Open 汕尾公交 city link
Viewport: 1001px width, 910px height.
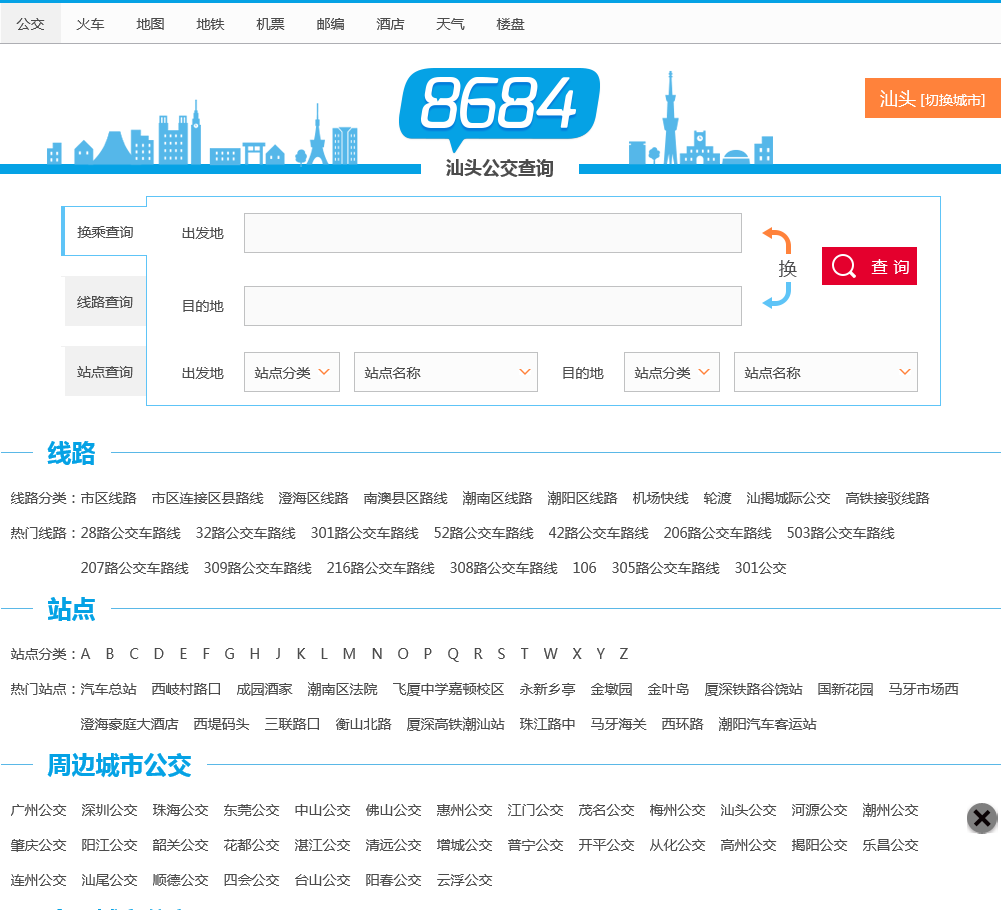coord(109,881)
